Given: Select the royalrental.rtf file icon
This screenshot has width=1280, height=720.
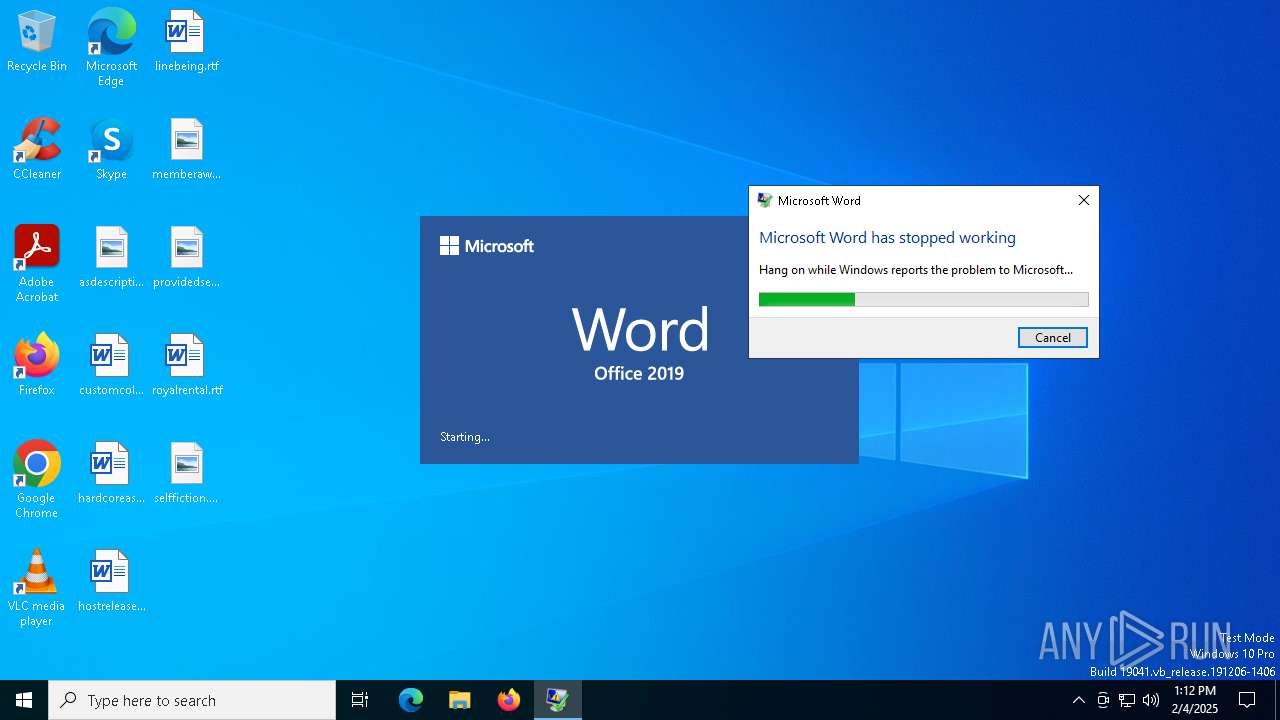Looking at the screenshot, I should point(186,366).
